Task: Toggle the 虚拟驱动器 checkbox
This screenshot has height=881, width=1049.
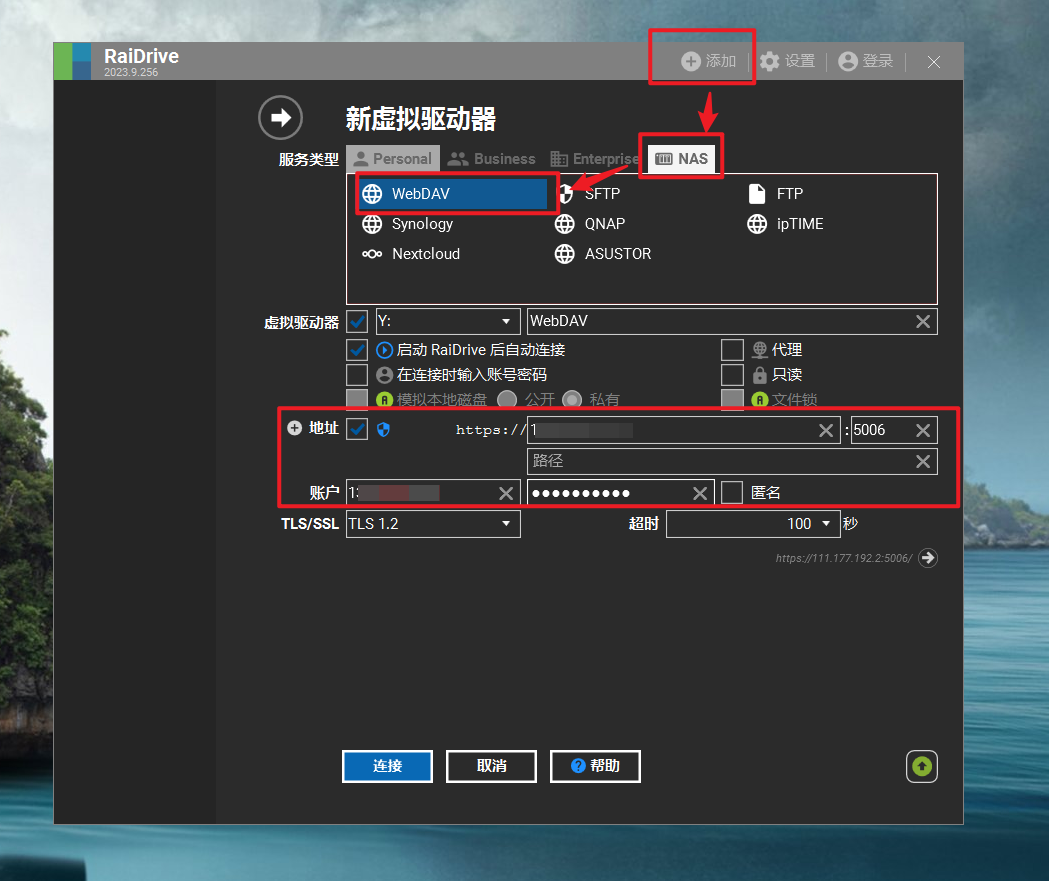Action: (x=357, y=322)
